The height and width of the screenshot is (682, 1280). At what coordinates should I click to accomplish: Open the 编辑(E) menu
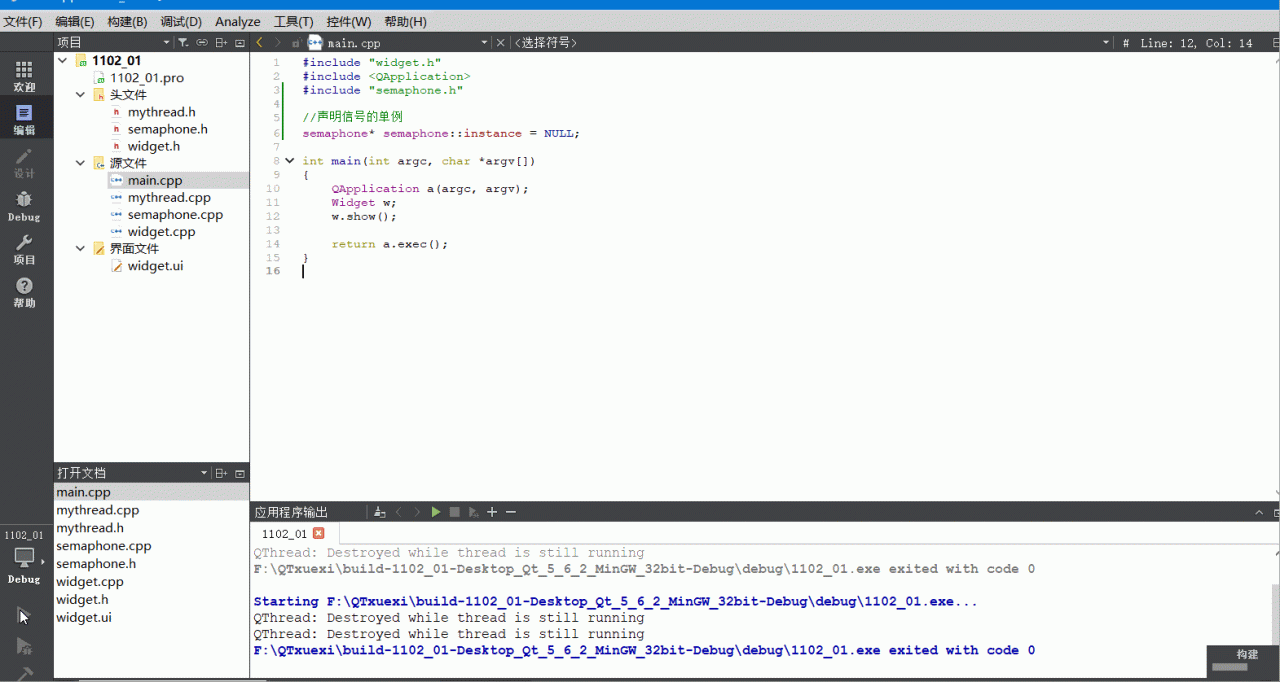pos(75,21)
